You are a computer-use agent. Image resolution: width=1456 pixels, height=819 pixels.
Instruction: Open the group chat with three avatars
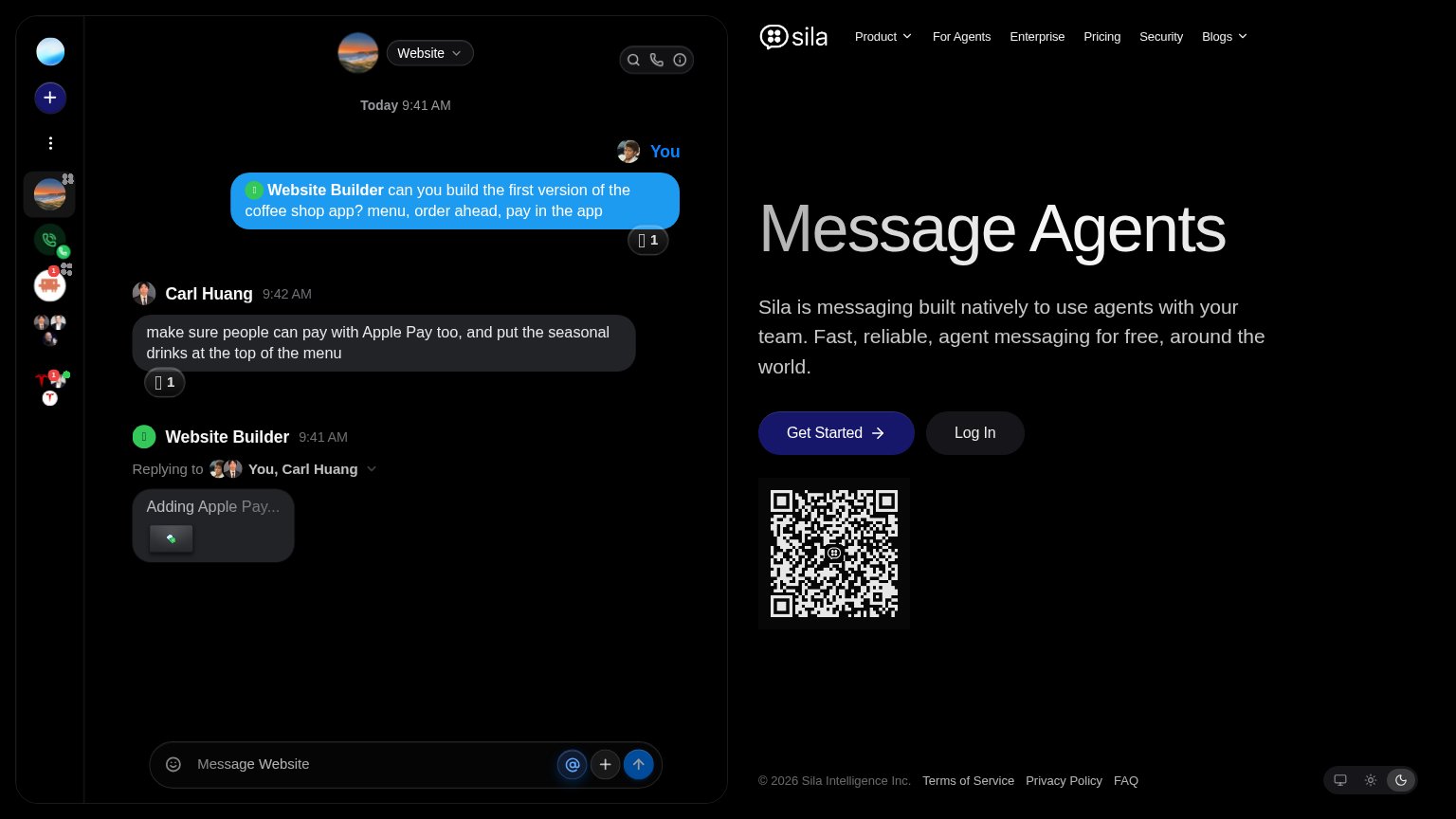tap(50, 330)
